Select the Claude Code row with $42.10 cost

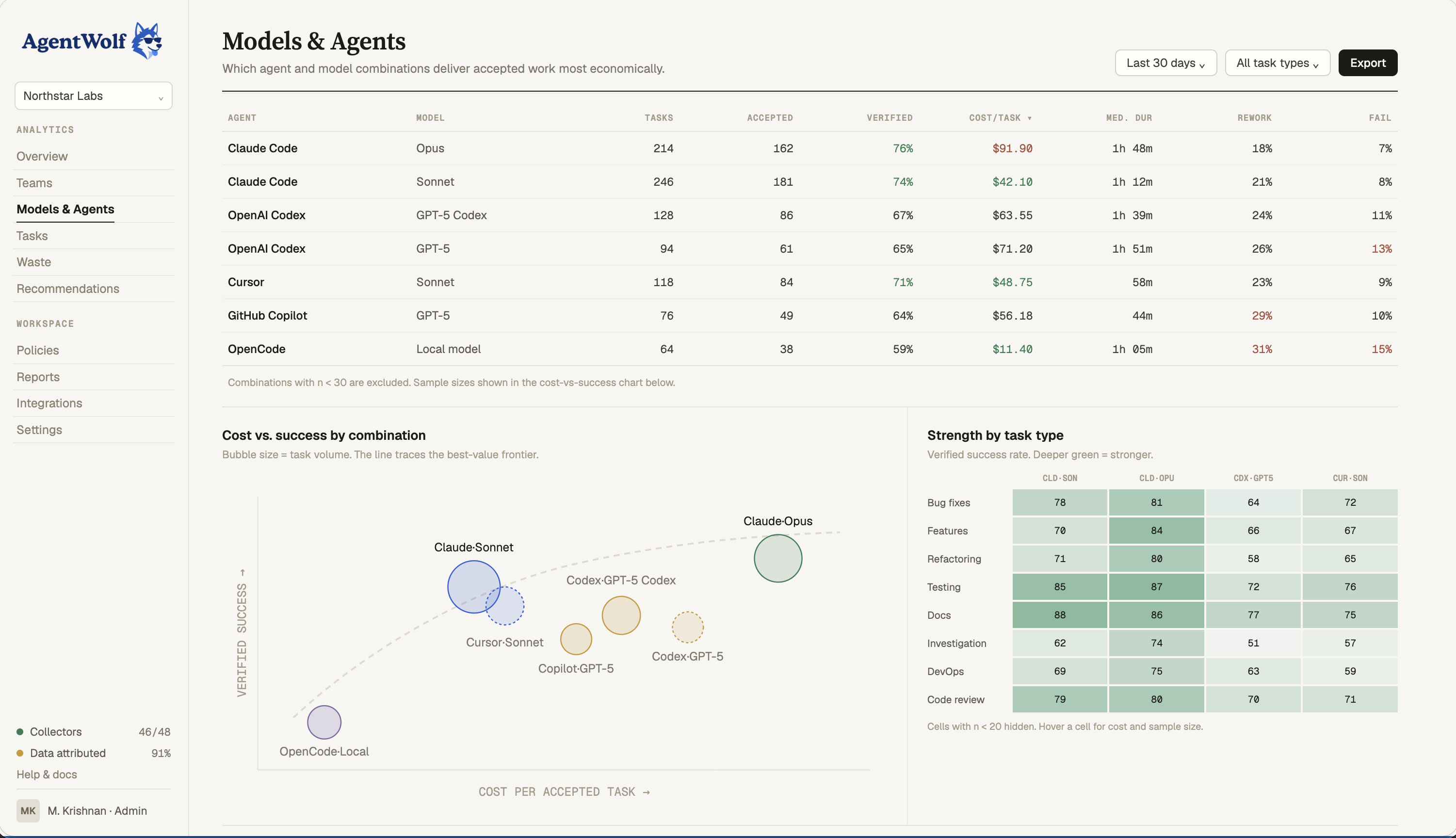tap(809, 181)
